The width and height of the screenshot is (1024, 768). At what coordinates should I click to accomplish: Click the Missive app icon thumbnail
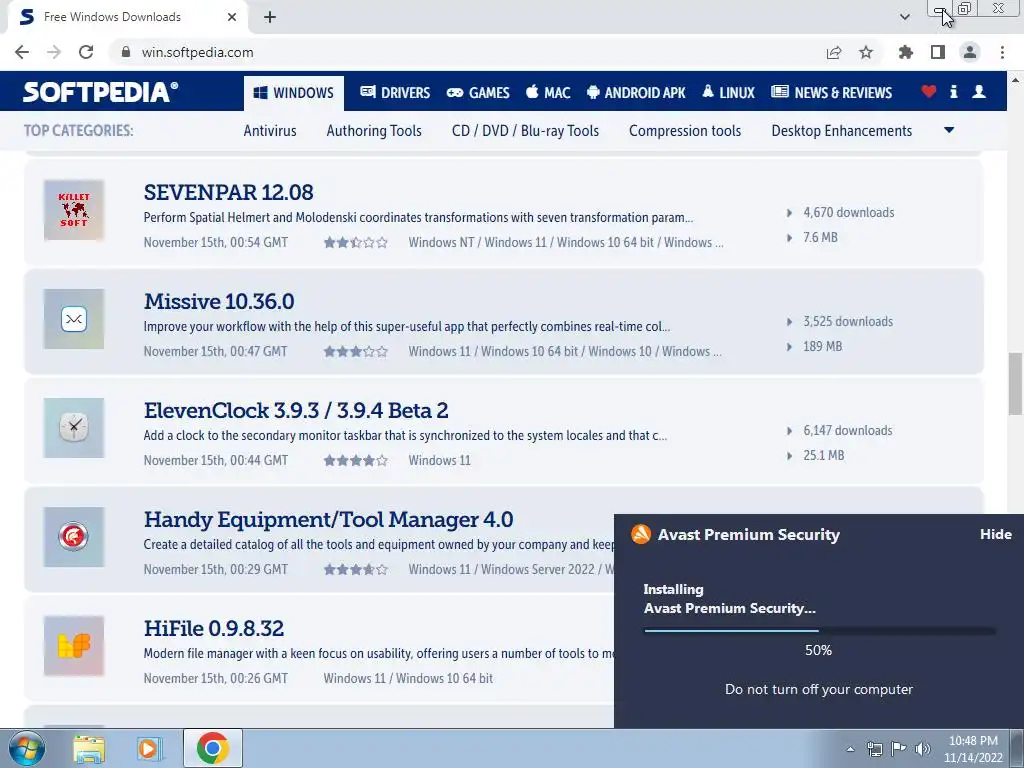74,319
